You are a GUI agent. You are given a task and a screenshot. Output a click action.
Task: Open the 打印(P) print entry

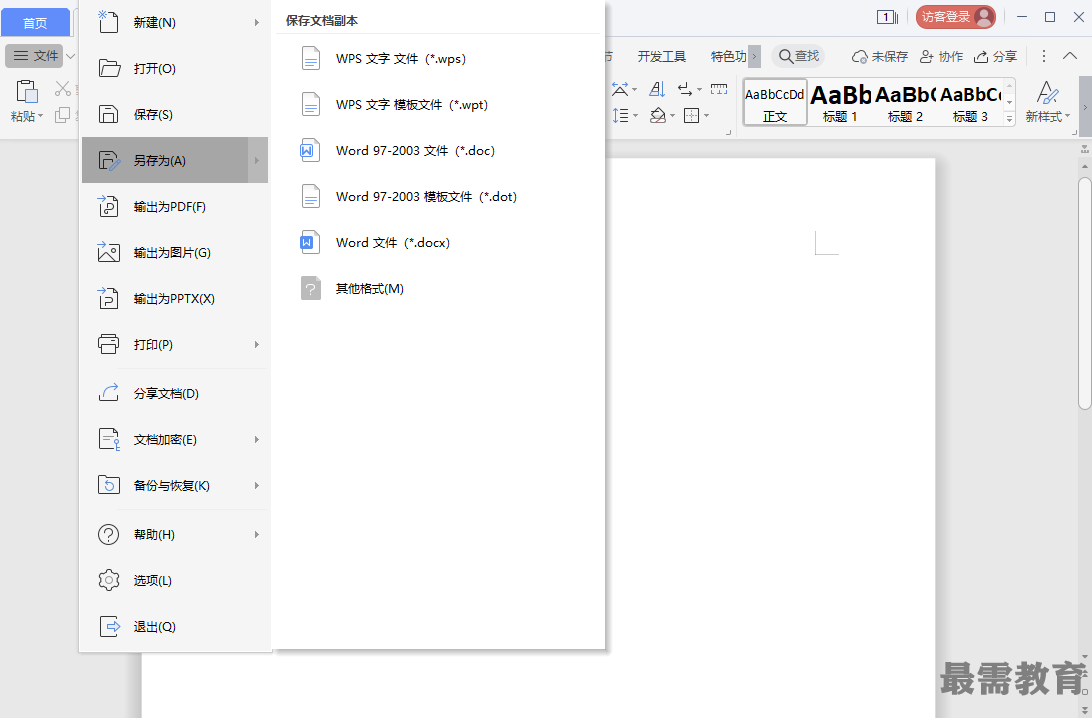[x=175, y=344]
